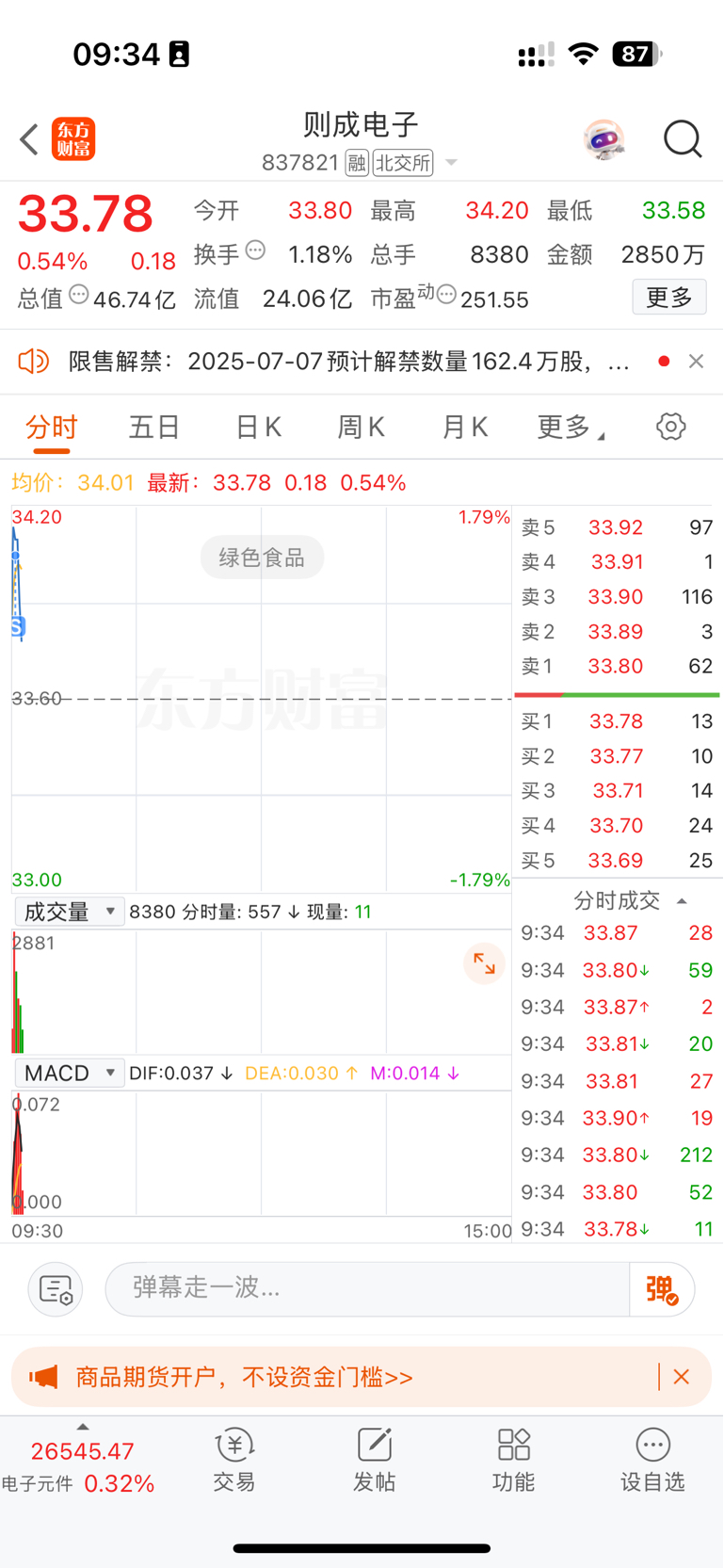This screenshot has width=724, height=1568.
Task: Expand chart to fullscreen icon
Action: coord(485,963)
